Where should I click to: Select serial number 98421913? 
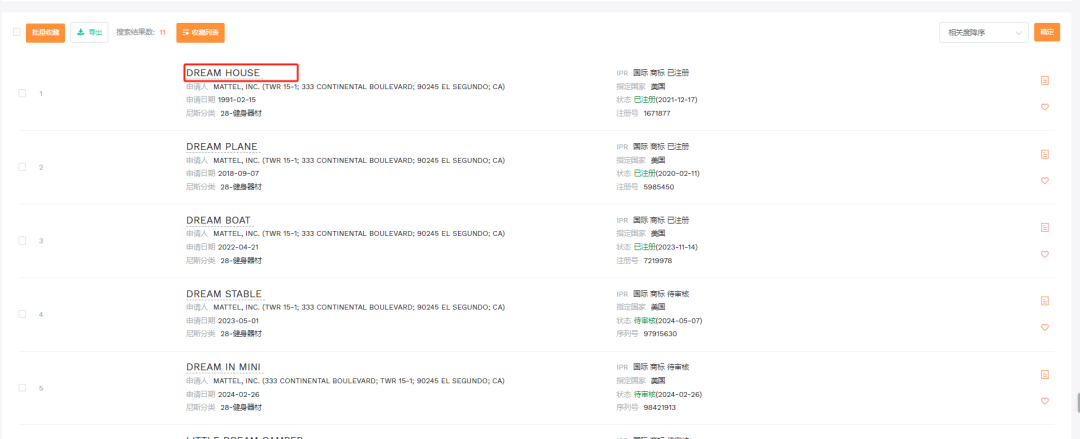click(660, 407)
